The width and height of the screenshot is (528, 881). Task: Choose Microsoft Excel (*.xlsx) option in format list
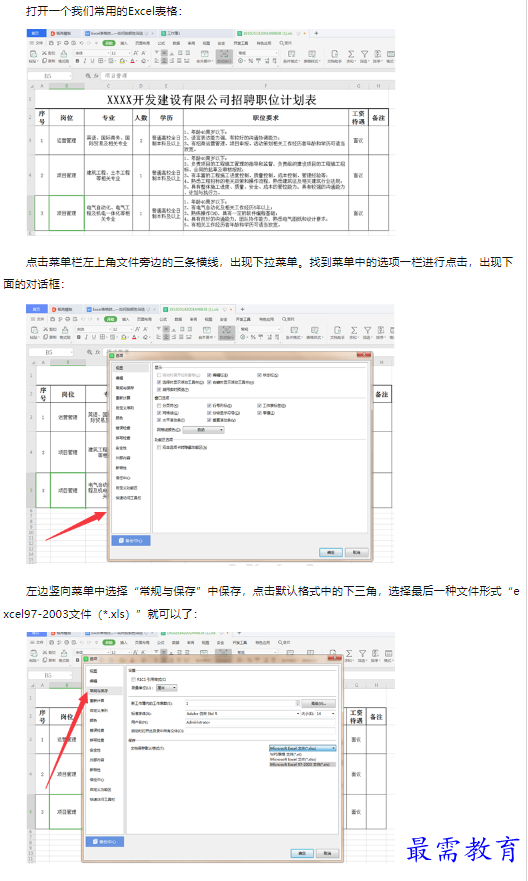(x=302, y=759)
